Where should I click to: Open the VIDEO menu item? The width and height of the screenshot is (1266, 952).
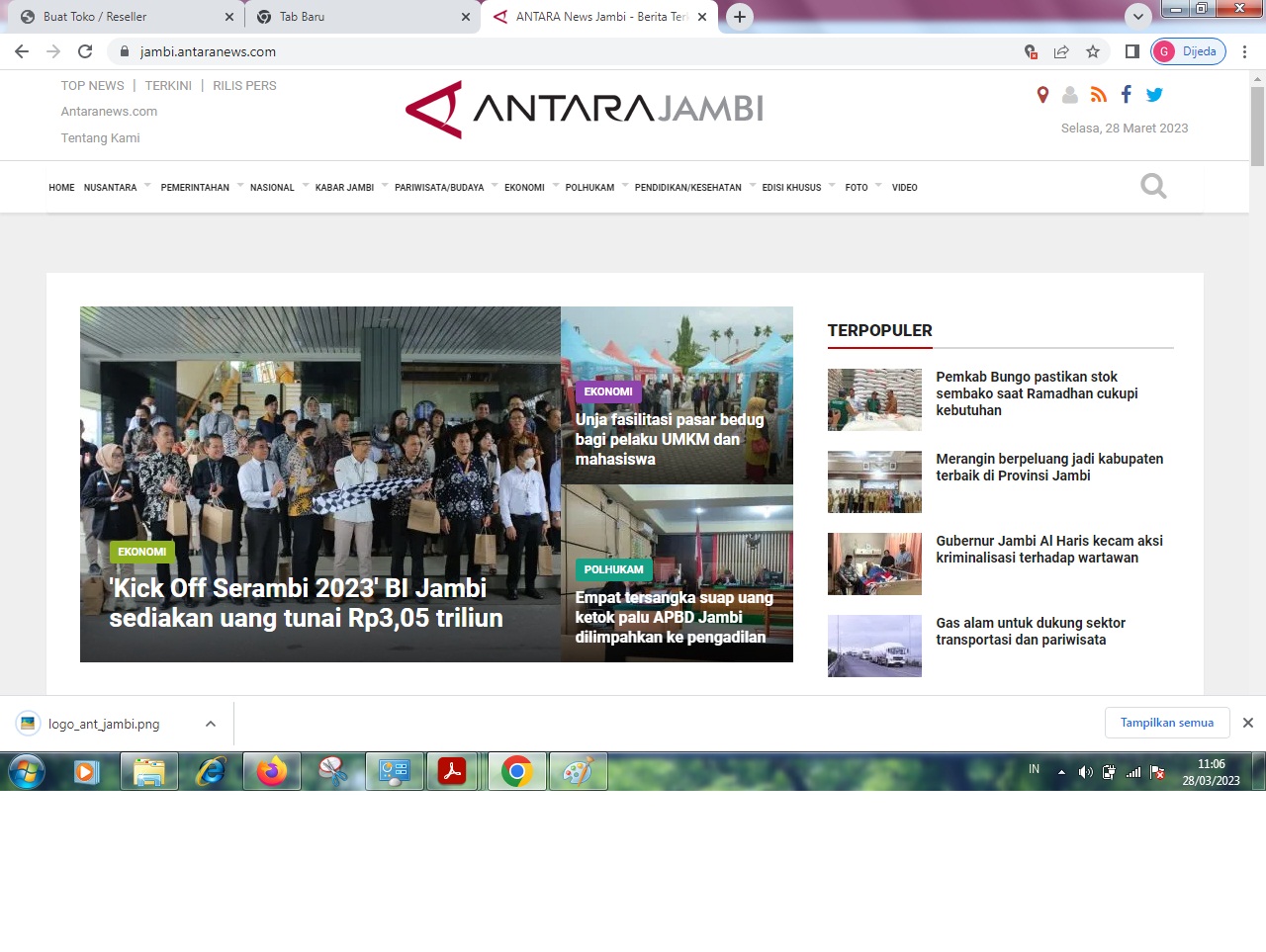[x=904, y=187]
